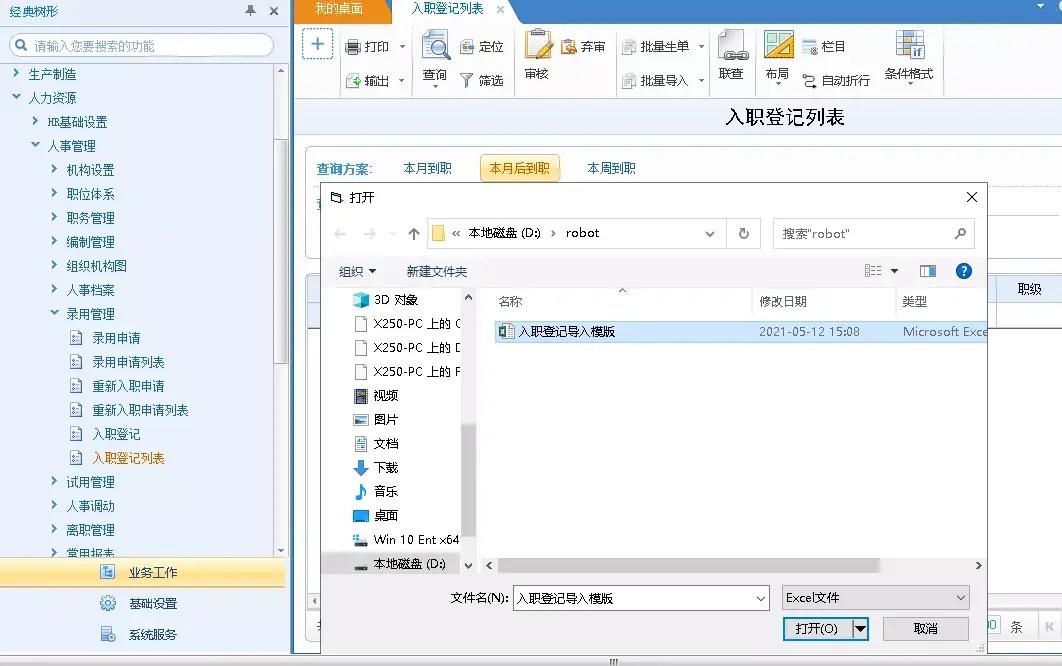Click the help question mark icon
The image size is (1062, 666).
point(963,271)
